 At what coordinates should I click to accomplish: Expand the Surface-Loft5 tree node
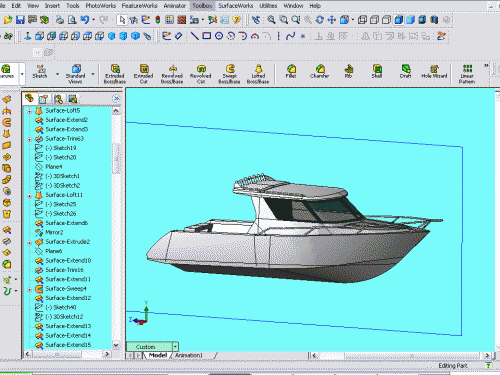(x=29, y=111)
